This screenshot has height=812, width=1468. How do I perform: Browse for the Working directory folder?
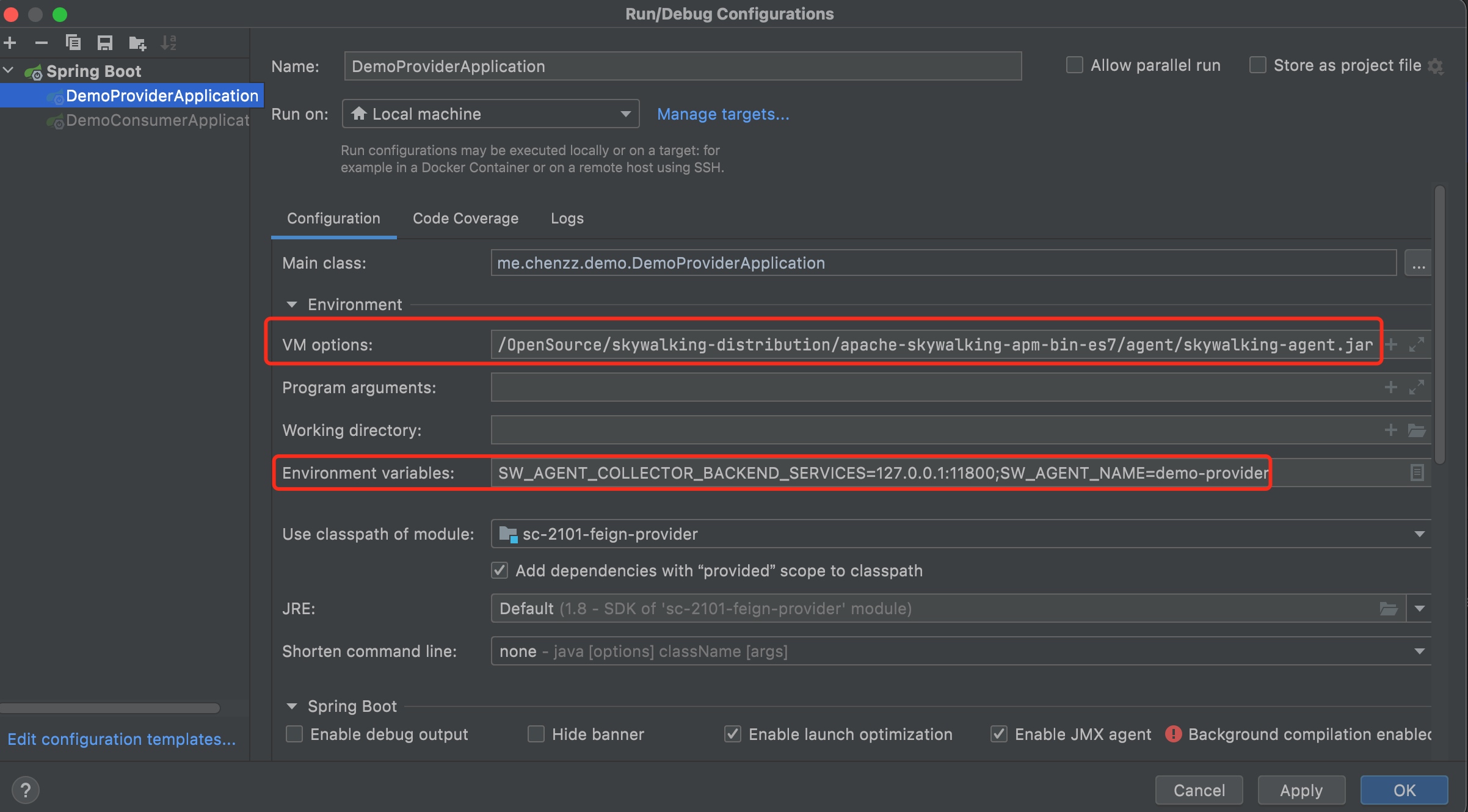pos(1417,430)
